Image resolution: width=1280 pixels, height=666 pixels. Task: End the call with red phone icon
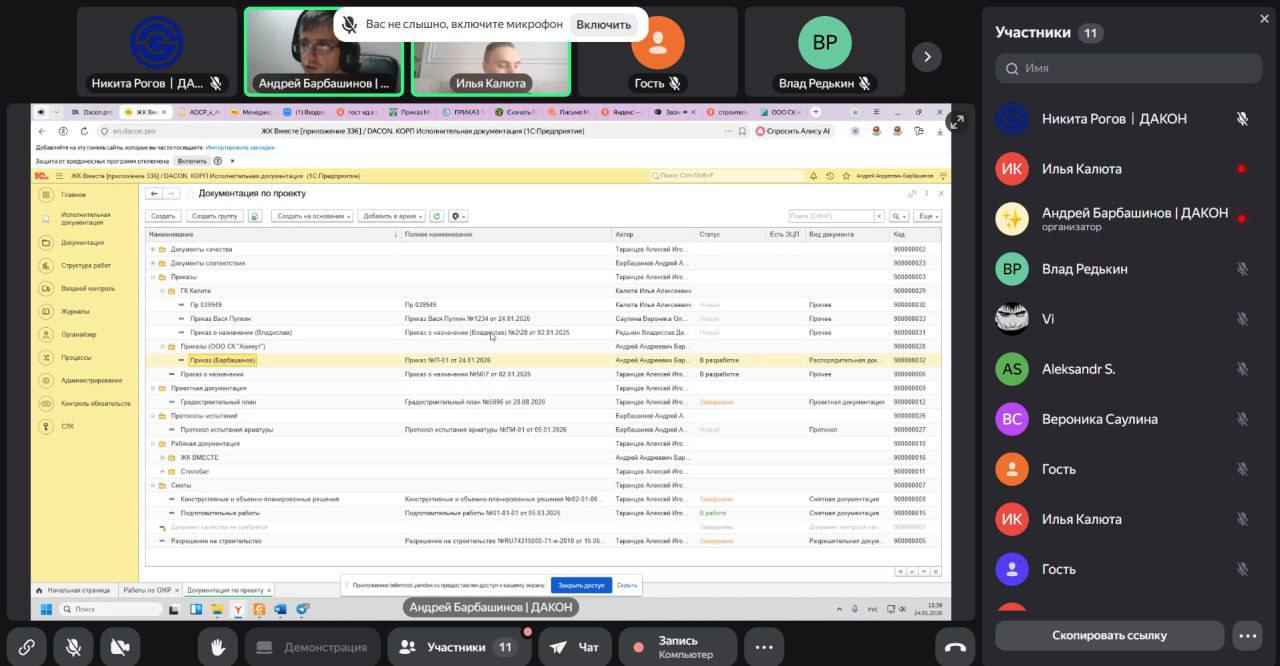955,647
